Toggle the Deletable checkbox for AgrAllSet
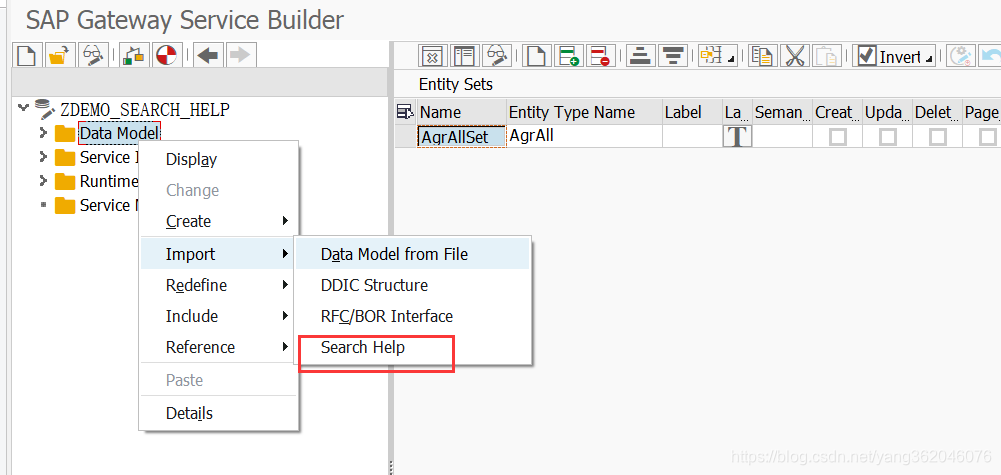 tap(937, 137)
